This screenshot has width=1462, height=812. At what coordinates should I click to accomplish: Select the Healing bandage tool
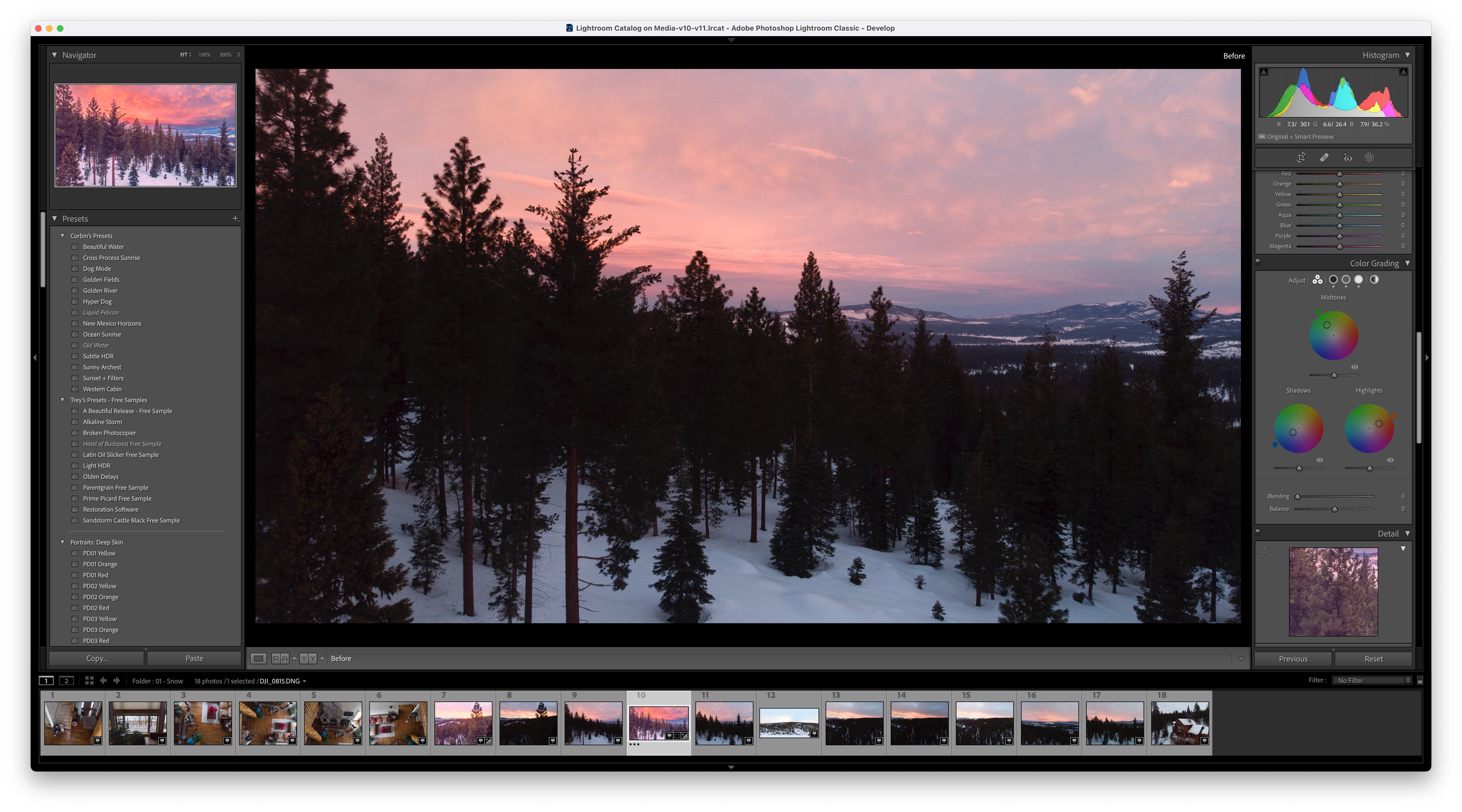(x=1324, y=158)
